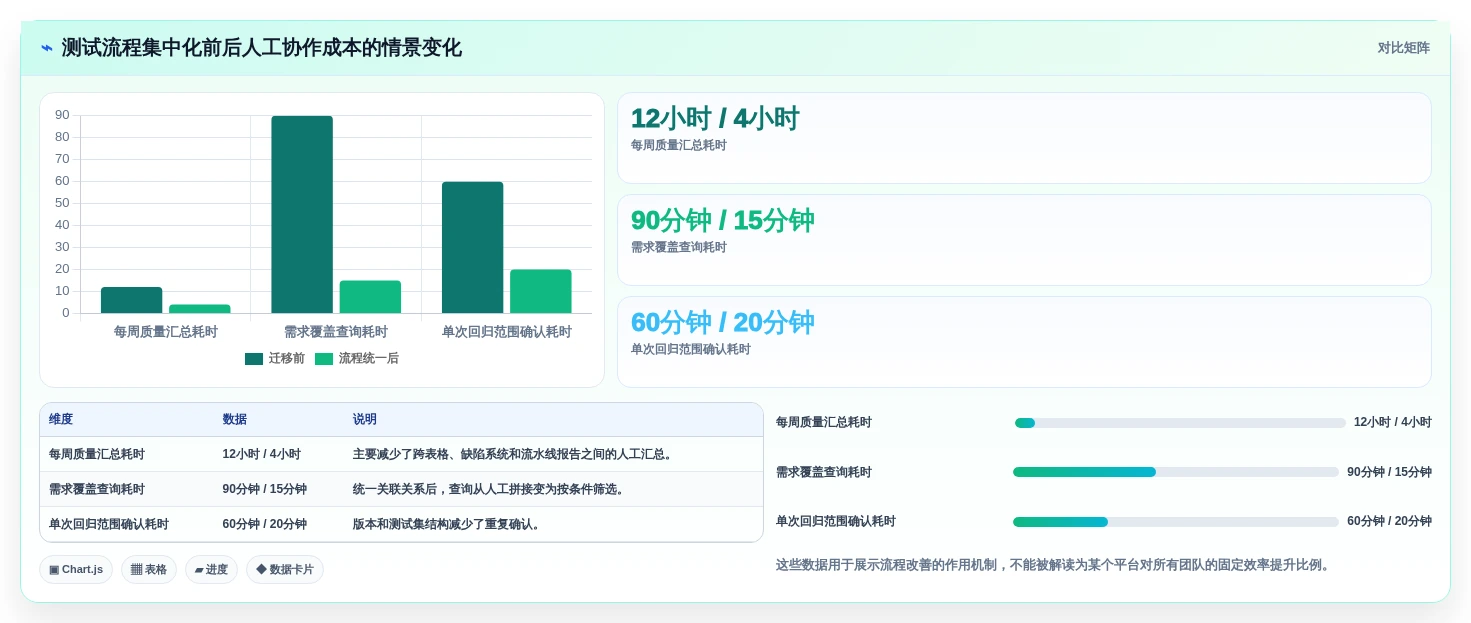Click the lightning icon beside the title

pyautogui.click(x=47, y=48)
